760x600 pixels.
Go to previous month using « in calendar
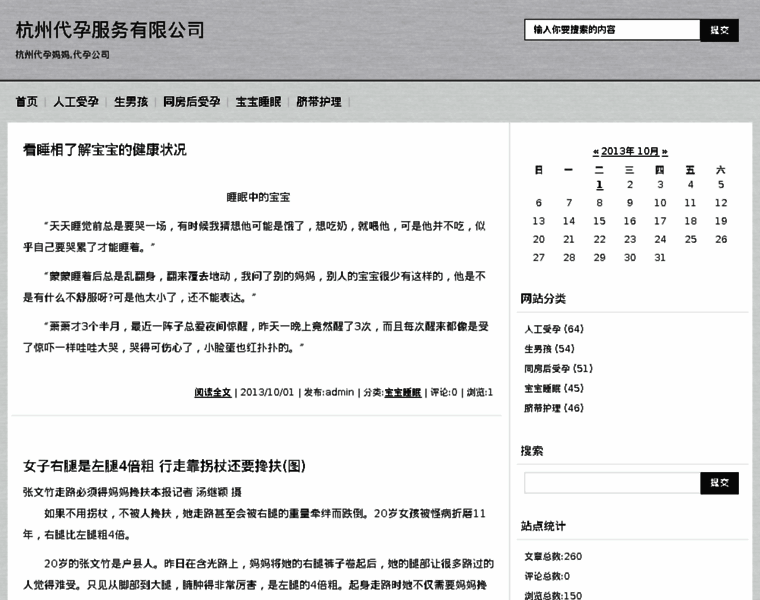[596, 152]
